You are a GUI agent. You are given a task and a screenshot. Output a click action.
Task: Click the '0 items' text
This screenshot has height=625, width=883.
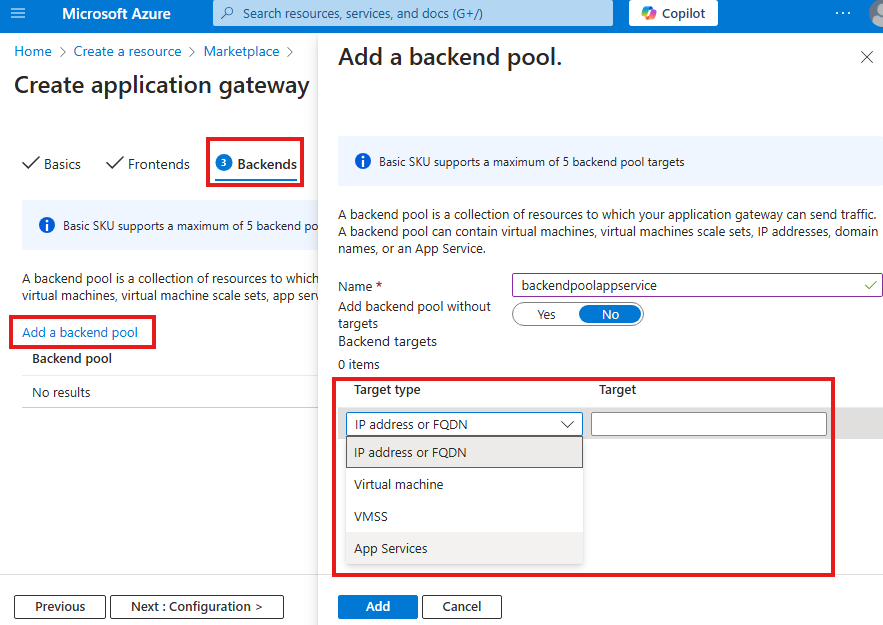[359, 364]
